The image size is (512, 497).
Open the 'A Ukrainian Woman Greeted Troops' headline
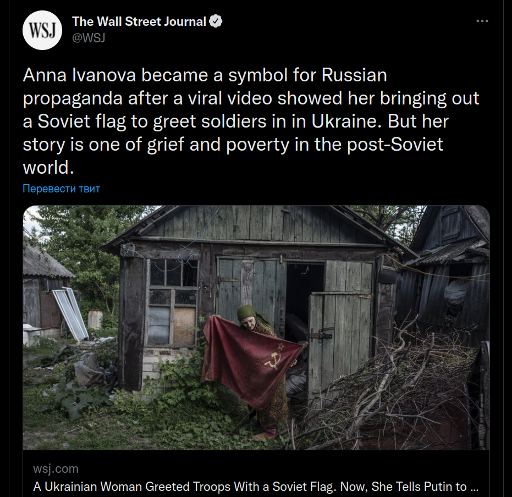pos(256,487)
